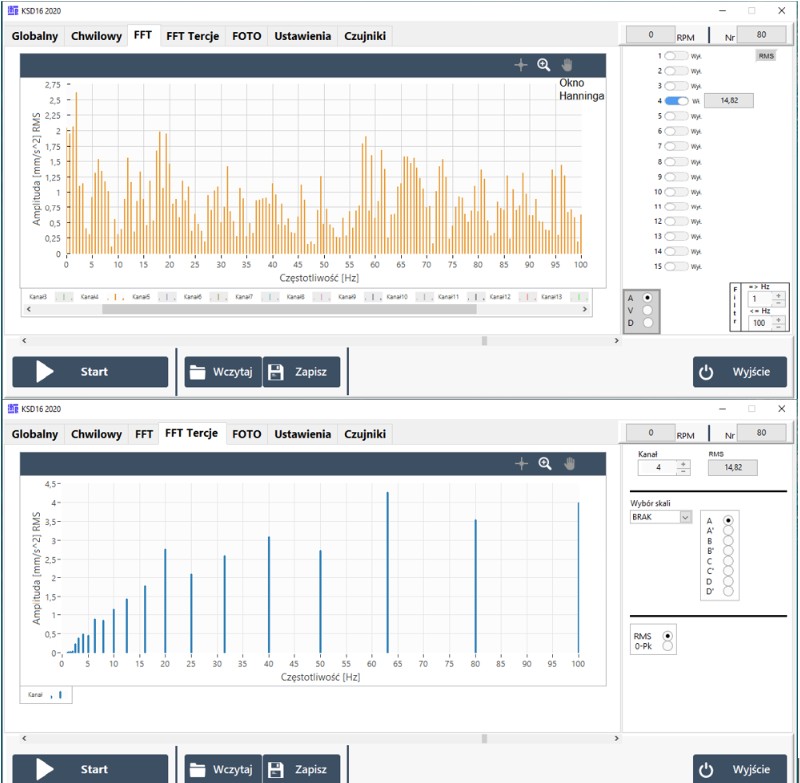Click Wyjście power button in the FFT window
Screen dimensions: 800x783
[739, 372]
